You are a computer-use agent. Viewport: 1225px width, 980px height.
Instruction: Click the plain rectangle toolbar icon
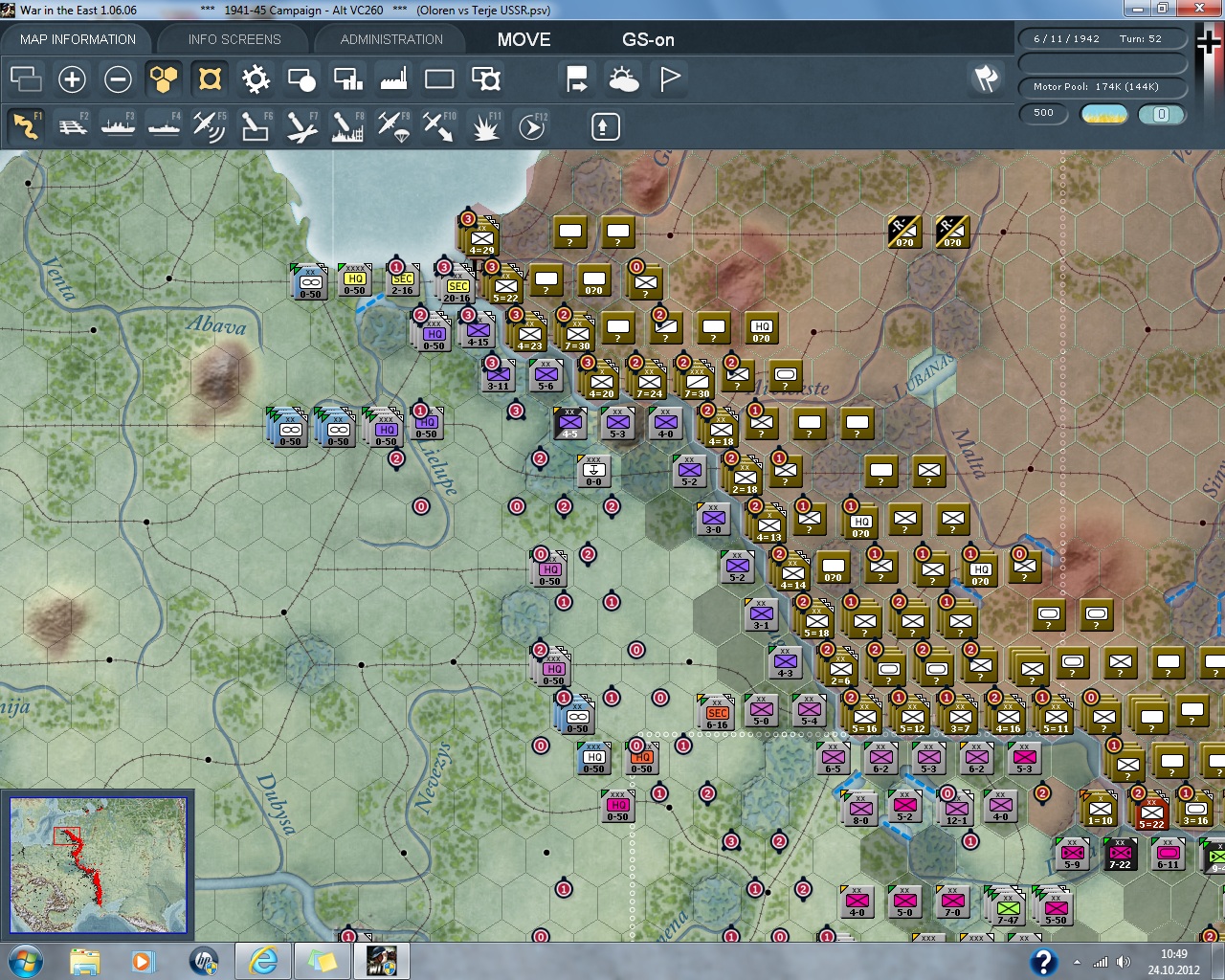pos(439,78)
